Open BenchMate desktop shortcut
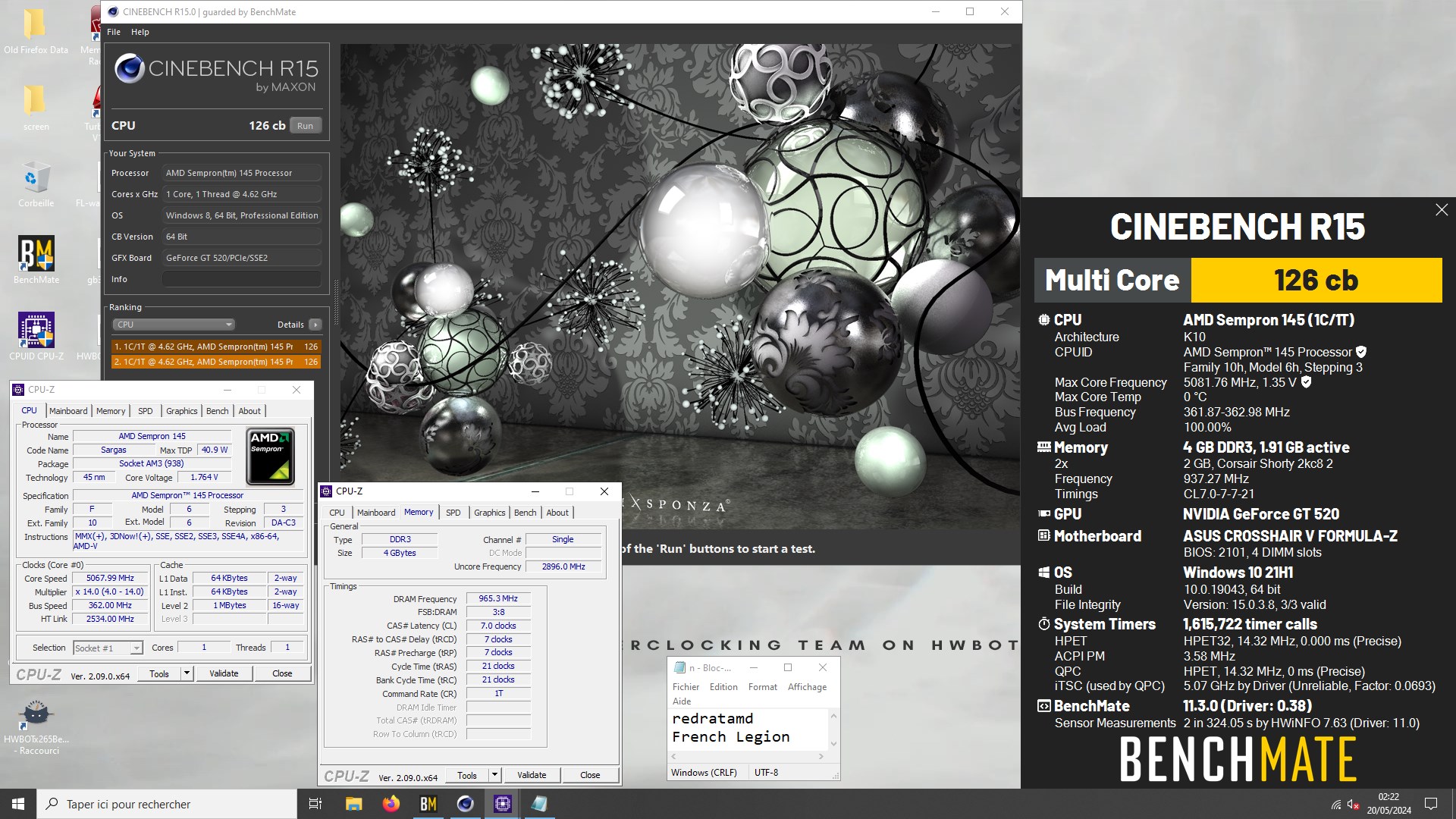The image size is (1456, 819). click(36, 260)
